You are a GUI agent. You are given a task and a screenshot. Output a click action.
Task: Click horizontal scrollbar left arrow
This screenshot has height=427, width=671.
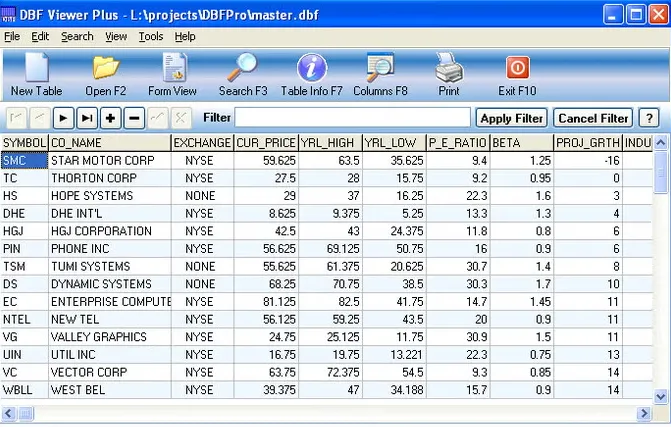[x=9, y=413]
